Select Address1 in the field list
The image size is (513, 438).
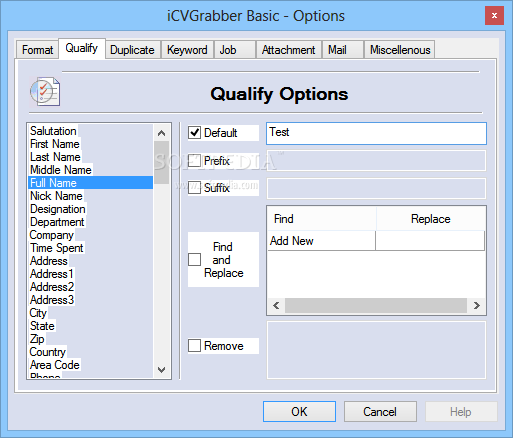90,274
